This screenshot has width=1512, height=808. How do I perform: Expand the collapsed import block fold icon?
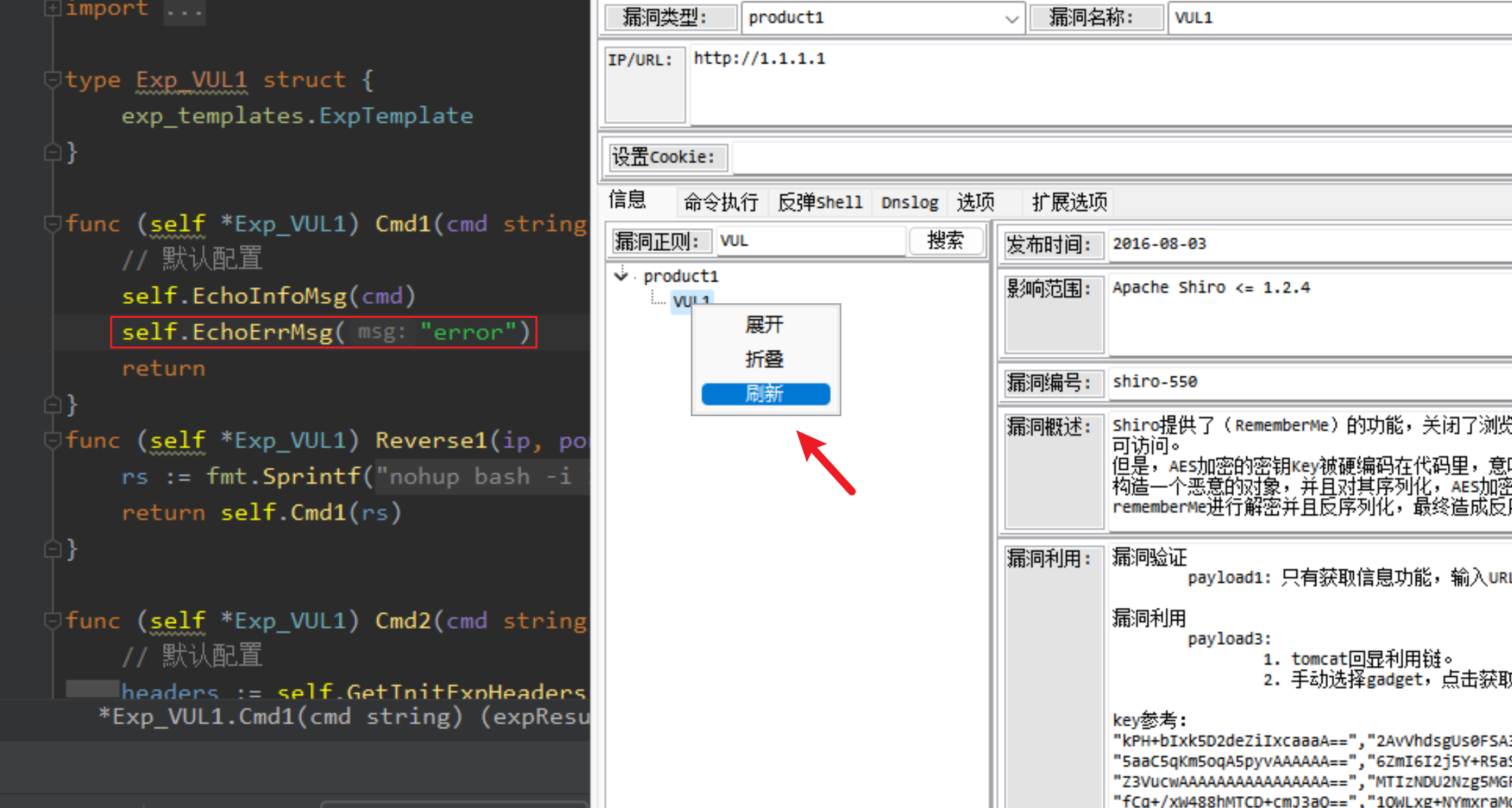coord(52,8)
